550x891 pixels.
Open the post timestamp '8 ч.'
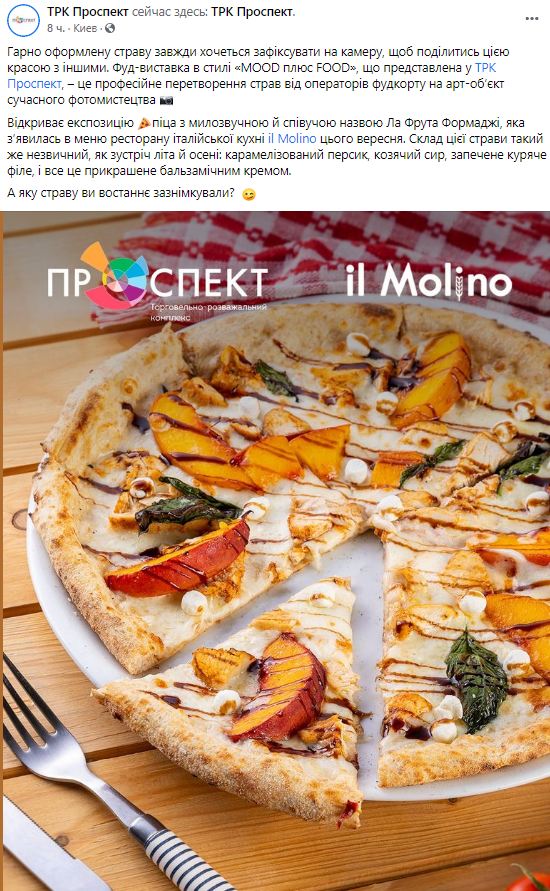(x=55, y=28)
